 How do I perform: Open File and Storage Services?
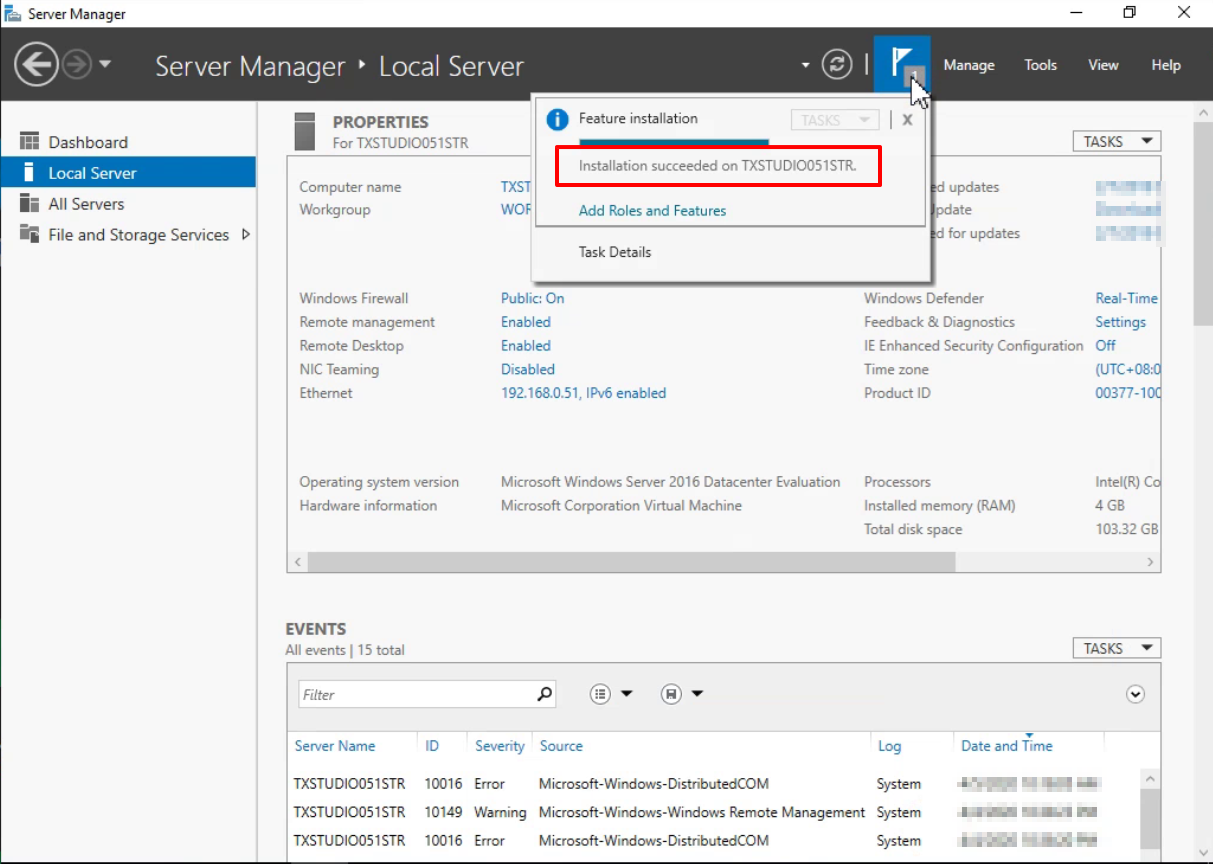[138, 235]
